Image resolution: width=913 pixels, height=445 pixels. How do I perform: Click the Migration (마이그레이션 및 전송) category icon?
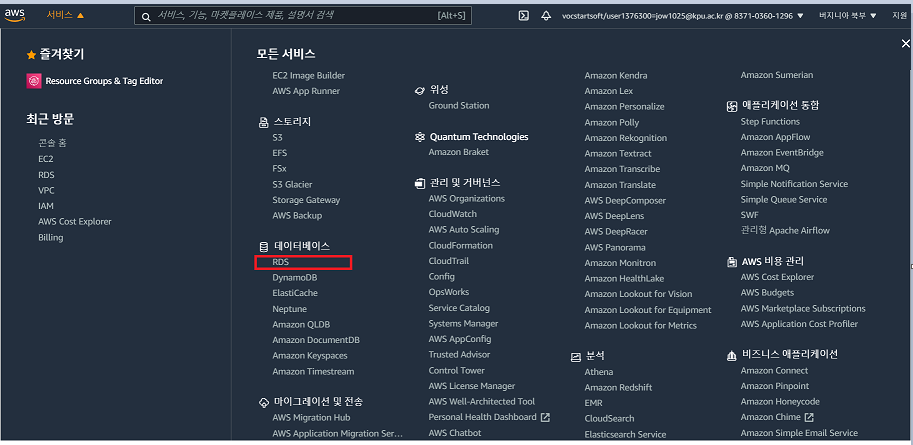pyautogui.click(x=263, y=402)
